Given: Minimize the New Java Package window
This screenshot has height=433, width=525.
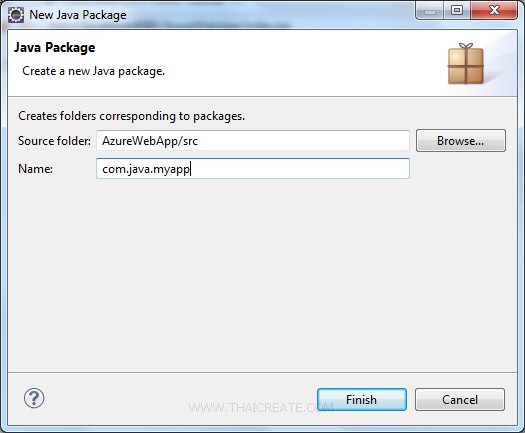Looking at the screenshot, I should [x=430, y=10].
